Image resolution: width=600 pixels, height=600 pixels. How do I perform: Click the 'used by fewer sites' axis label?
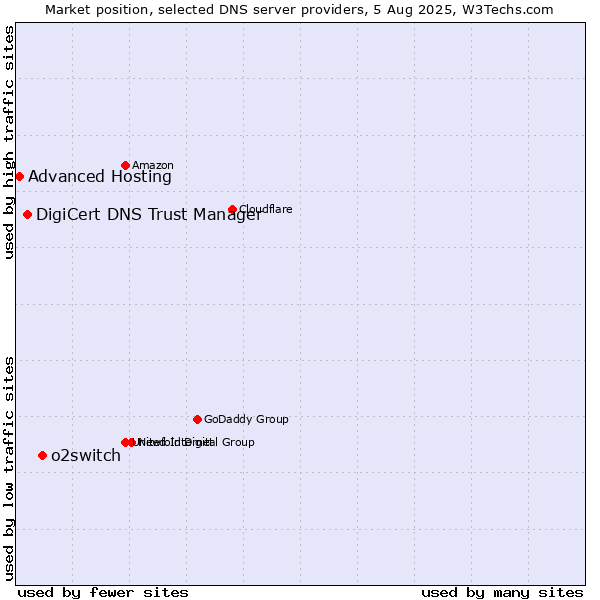click(103, 593)
